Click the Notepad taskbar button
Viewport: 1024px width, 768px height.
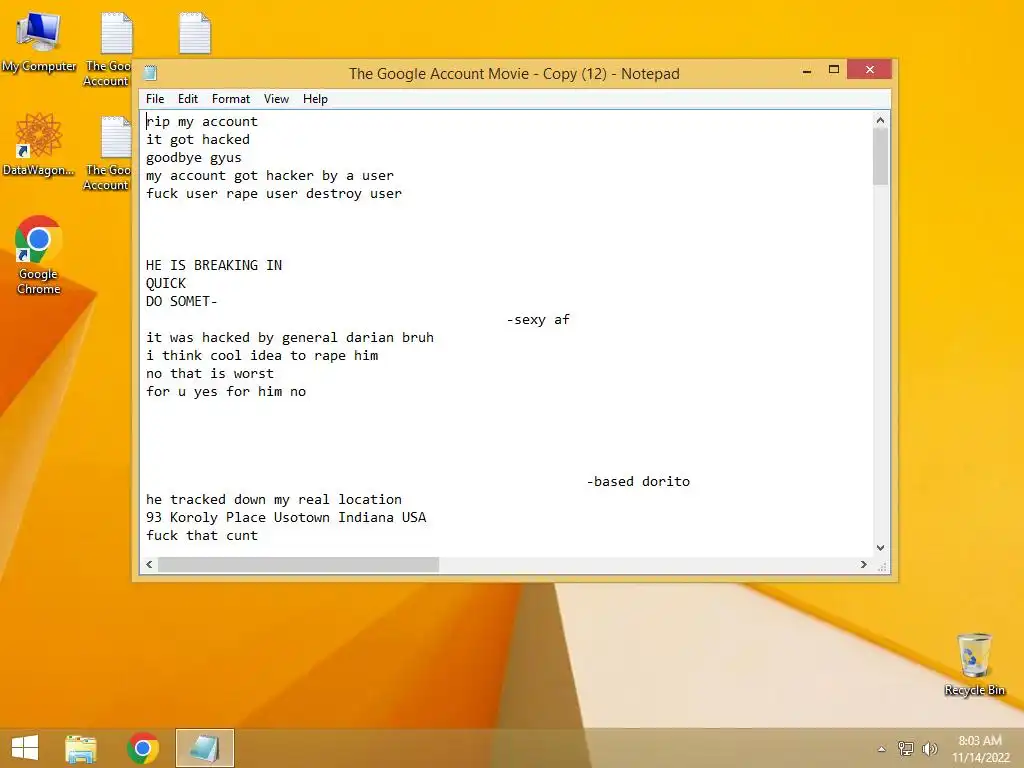point(204,748)
